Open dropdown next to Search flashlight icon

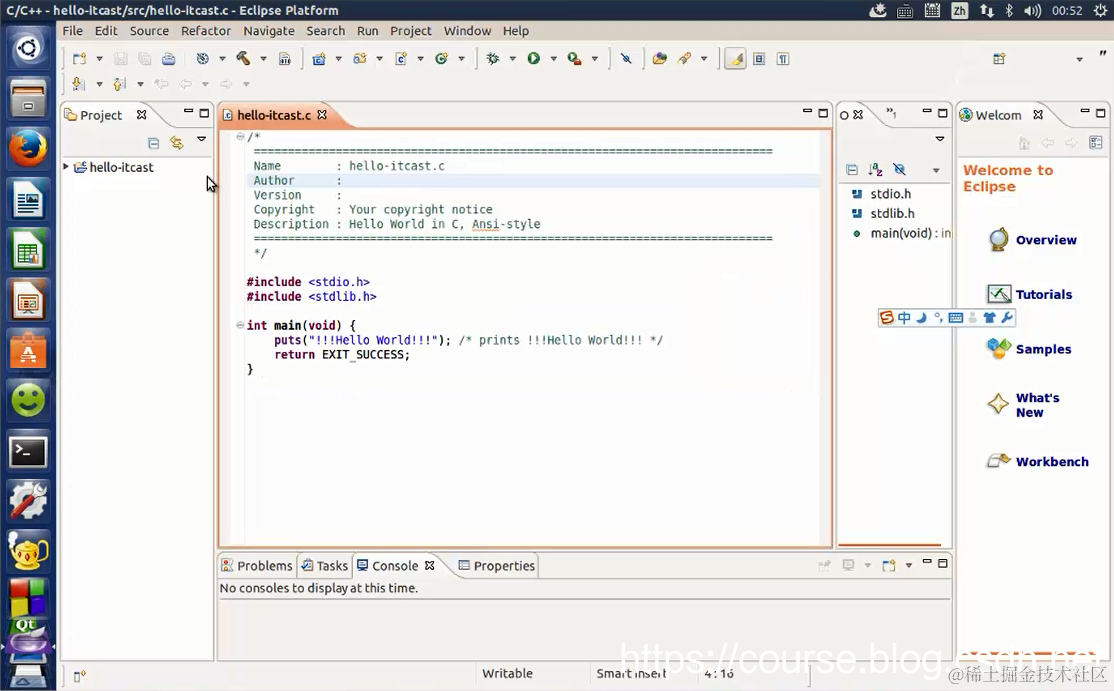(x=704, y=59)
